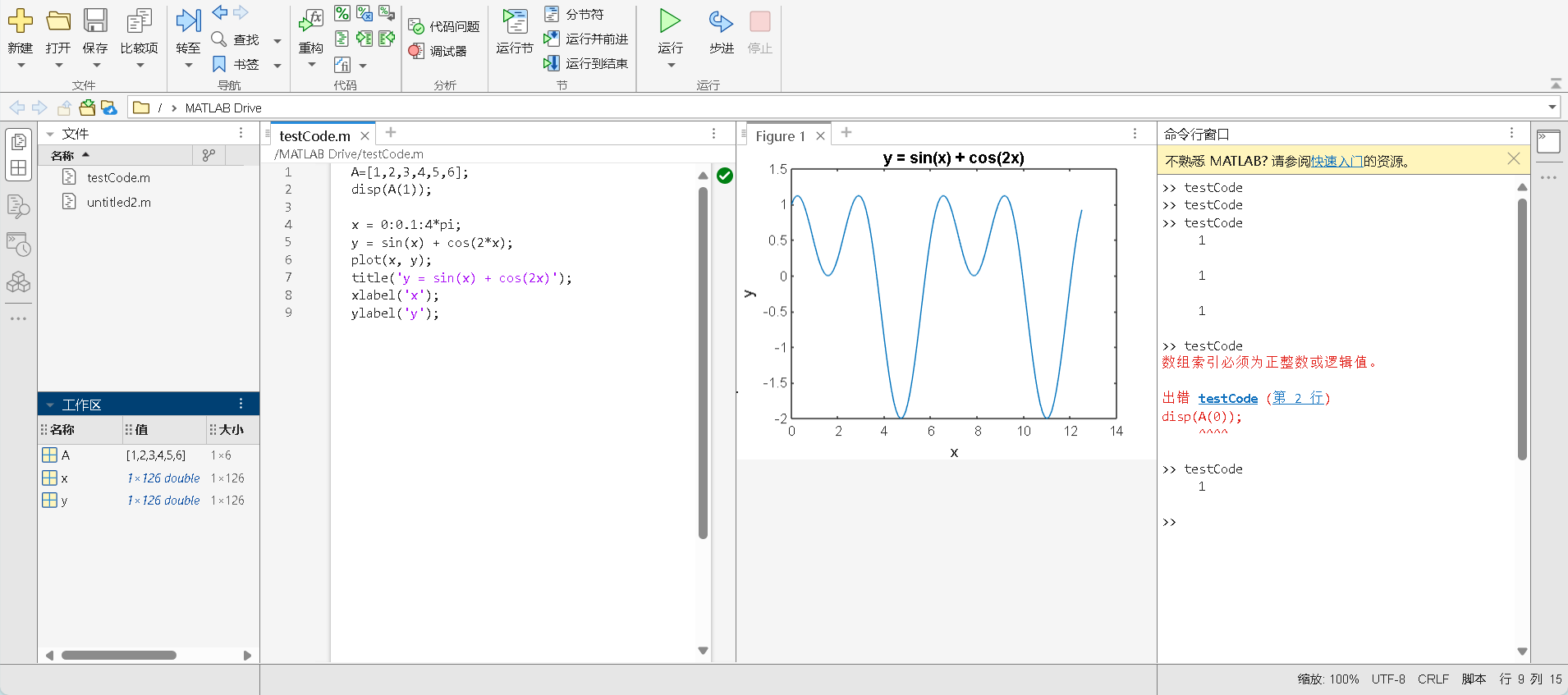Viewport: 1568px width, 695px height.
Task: Click 运行到结束 (Run to End)
Action: [586, 63]
